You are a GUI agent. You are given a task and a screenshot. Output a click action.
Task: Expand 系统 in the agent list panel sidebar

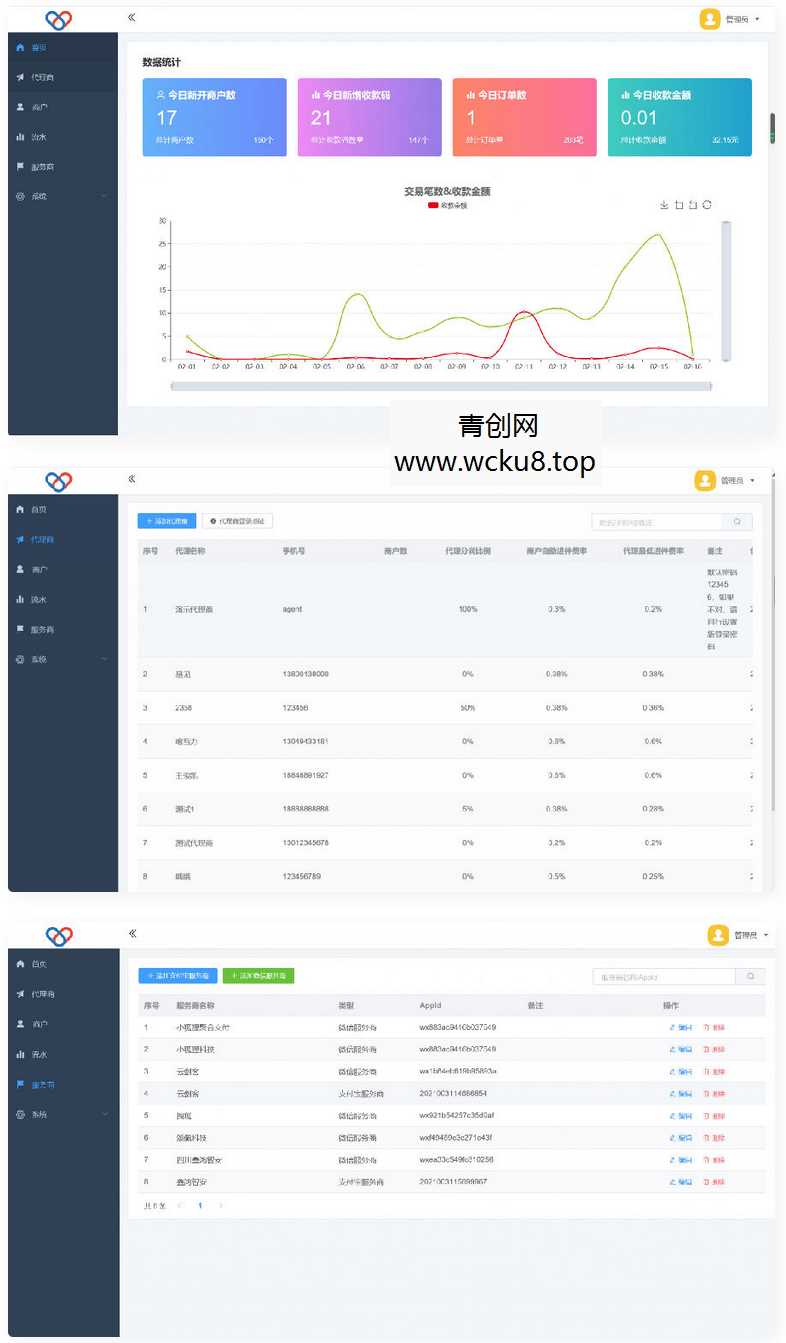[x=62, y=660]
